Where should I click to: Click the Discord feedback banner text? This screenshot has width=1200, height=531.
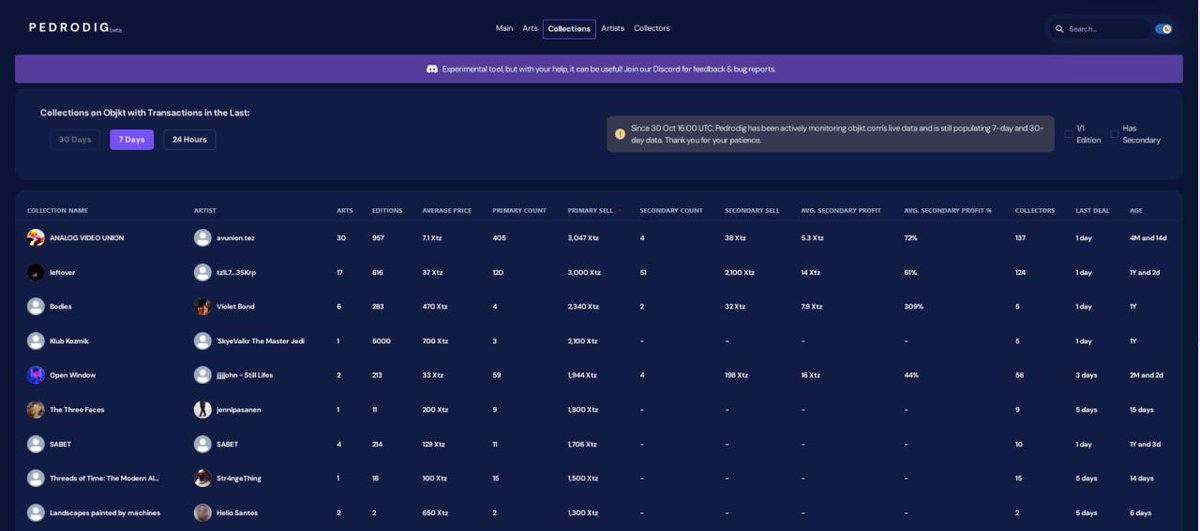click(609, 69)
